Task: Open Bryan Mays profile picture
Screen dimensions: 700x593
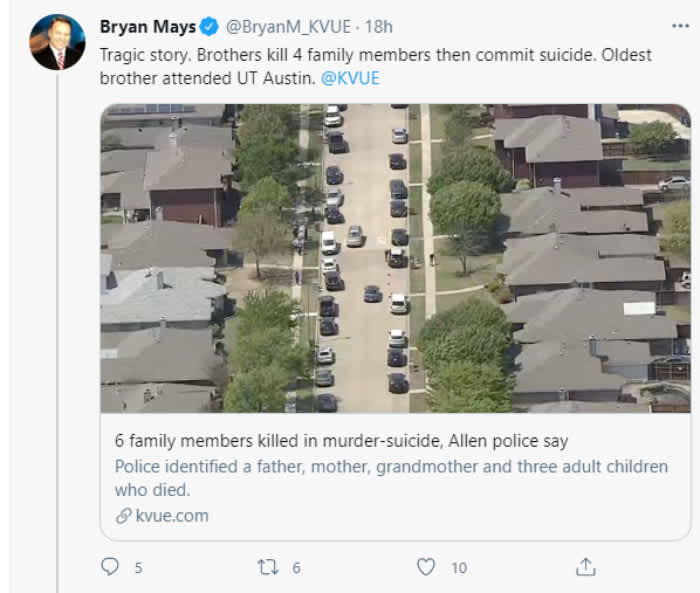Action: point(57,42)
